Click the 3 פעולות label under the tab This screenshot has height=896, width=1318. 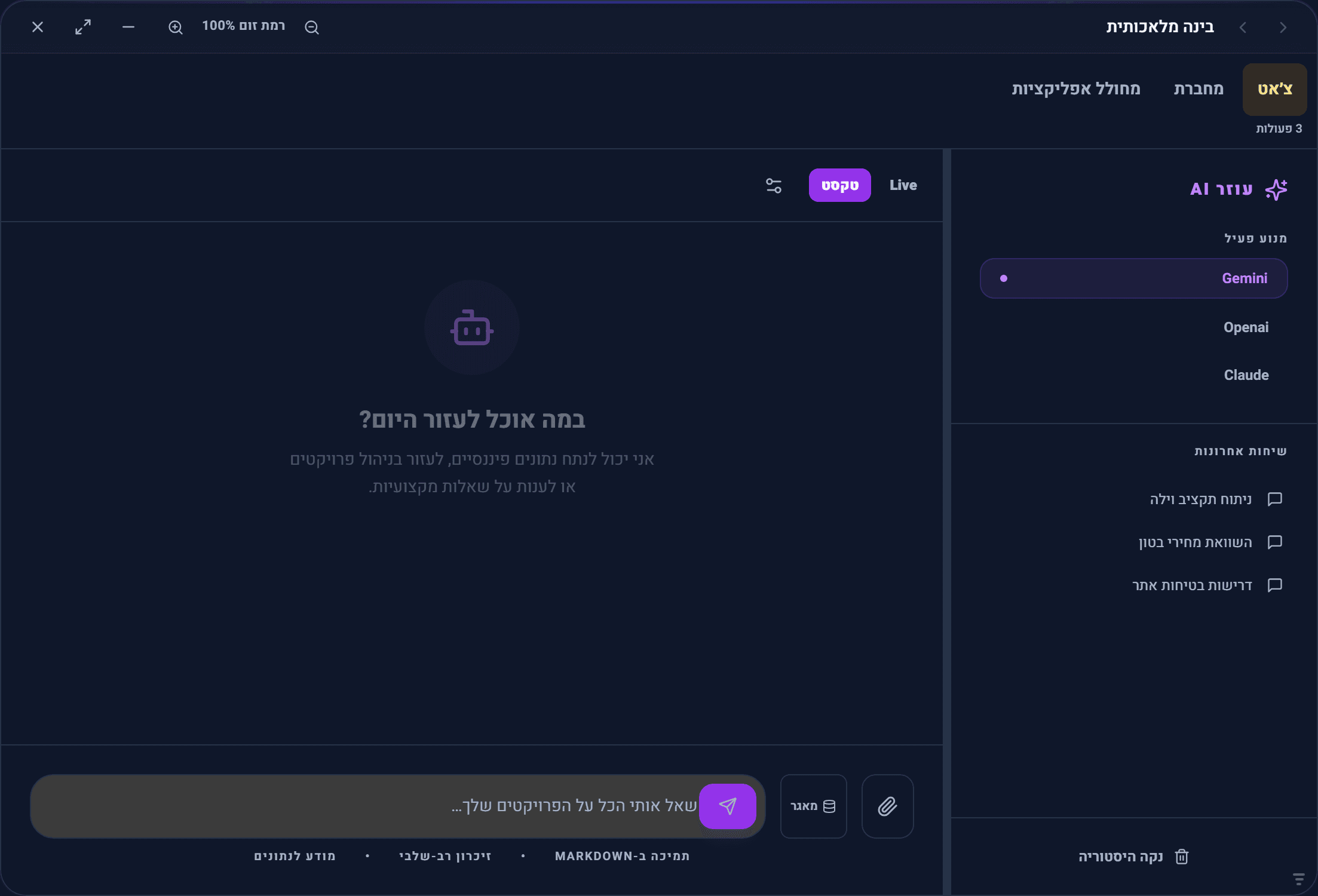tap(1279, 128)
